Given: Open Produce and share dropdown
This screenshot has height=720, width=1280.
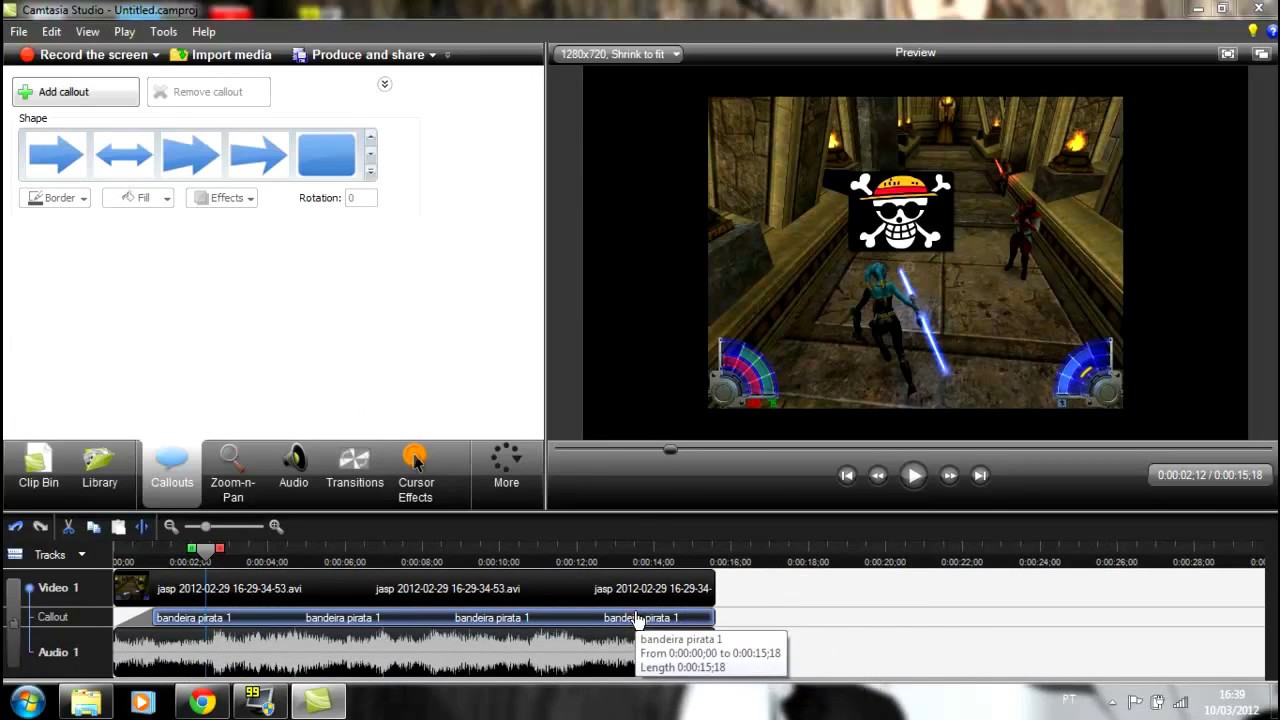Looking at the screenshot, I should pyautogui.click(x=433, y=55).
